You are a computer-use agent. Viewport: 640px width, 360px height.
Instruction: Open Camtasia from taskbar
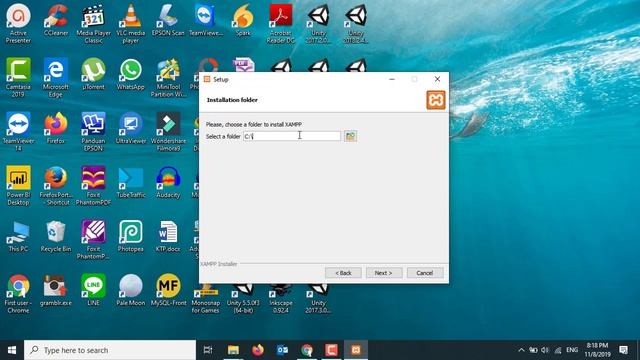(331, 350)
